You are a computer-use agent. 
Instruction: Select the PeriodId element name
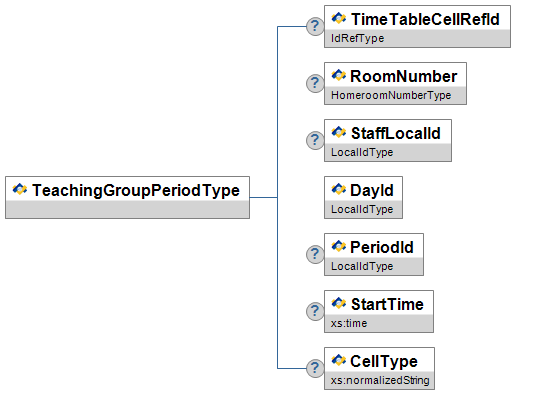tap(382, 247)
